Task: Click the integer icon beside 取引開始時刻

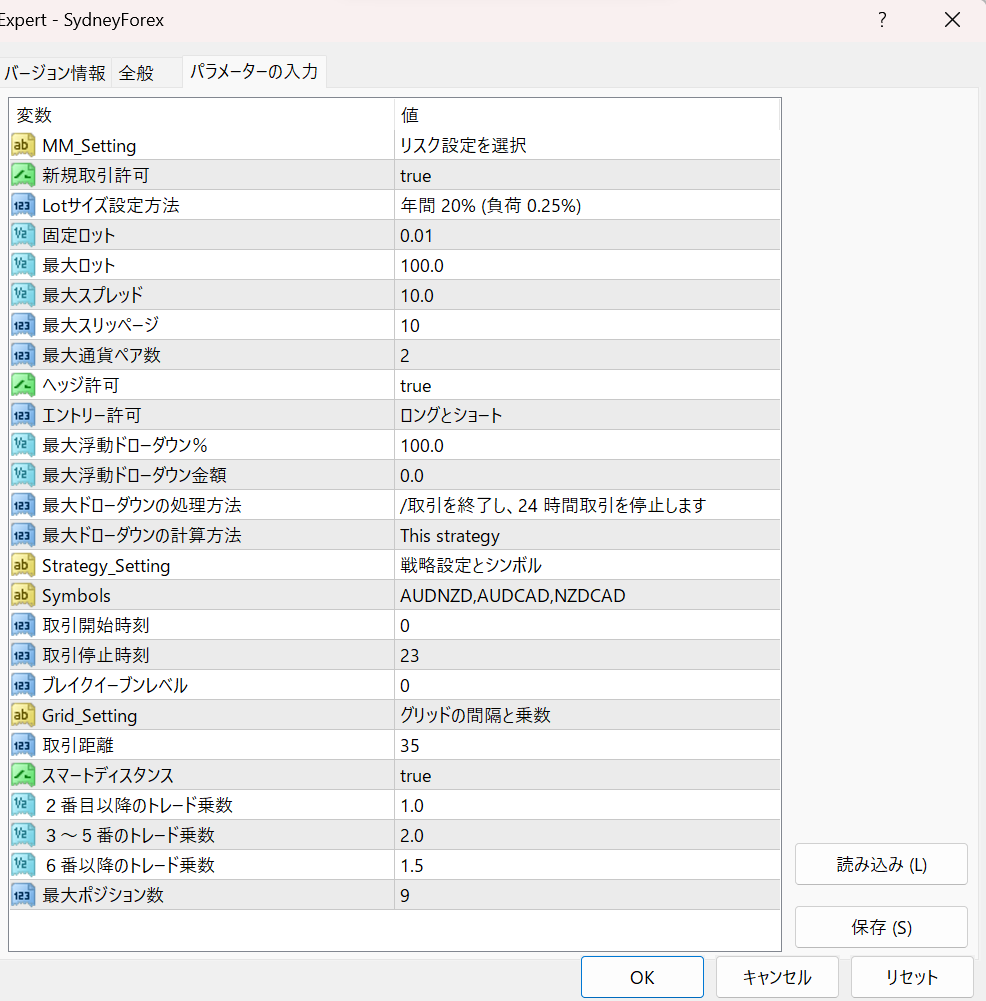Action: (x=22, y=625)
